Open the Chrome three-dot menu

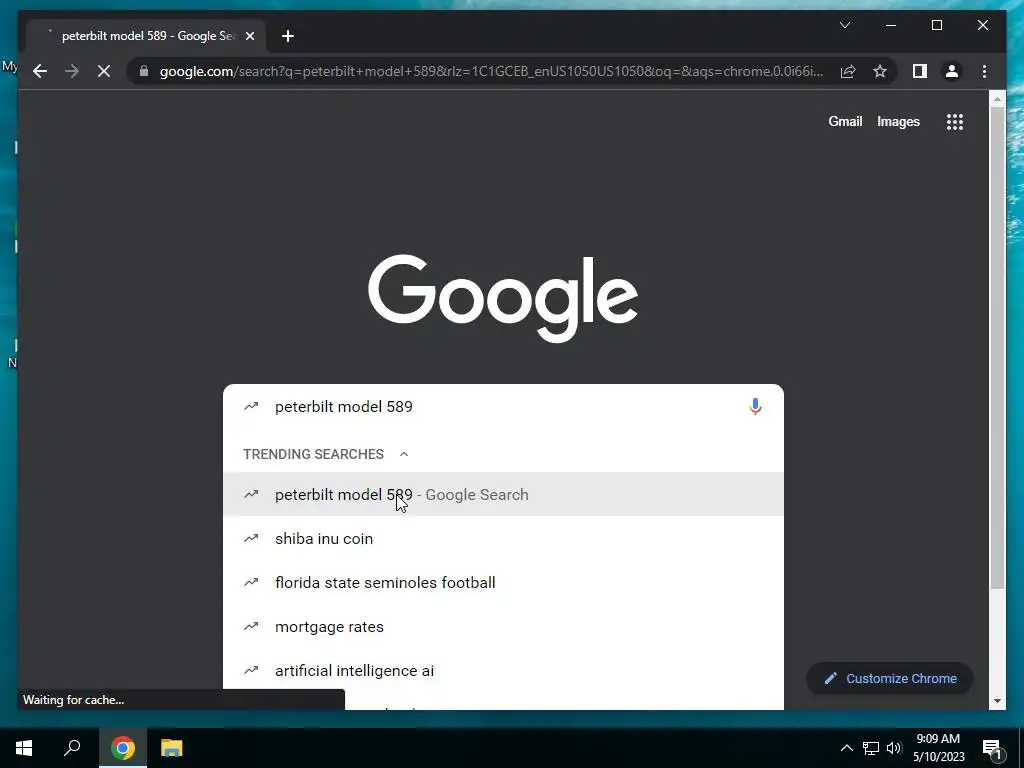point(984,71)
